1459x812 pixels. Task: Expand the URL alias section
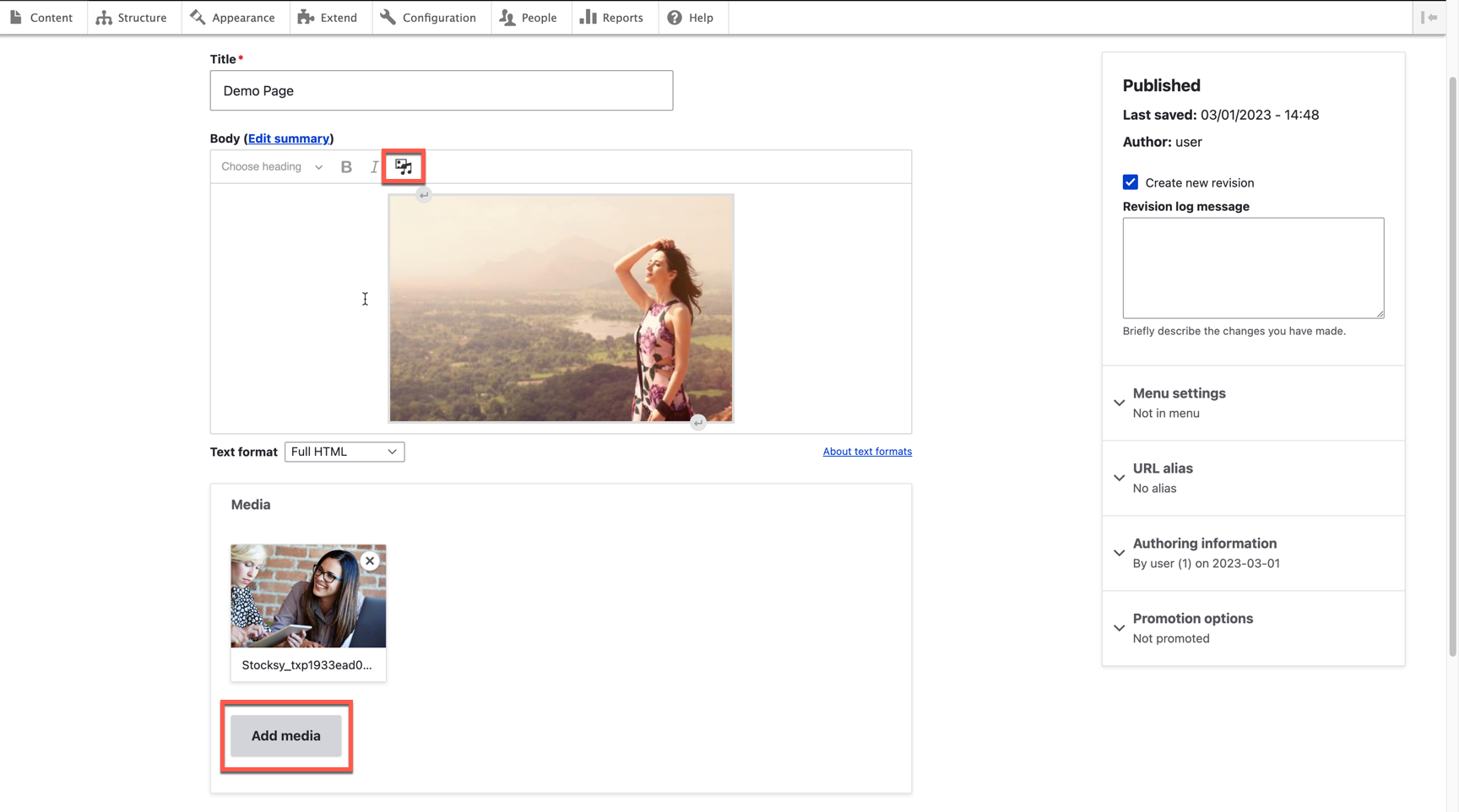point(1162,468)
